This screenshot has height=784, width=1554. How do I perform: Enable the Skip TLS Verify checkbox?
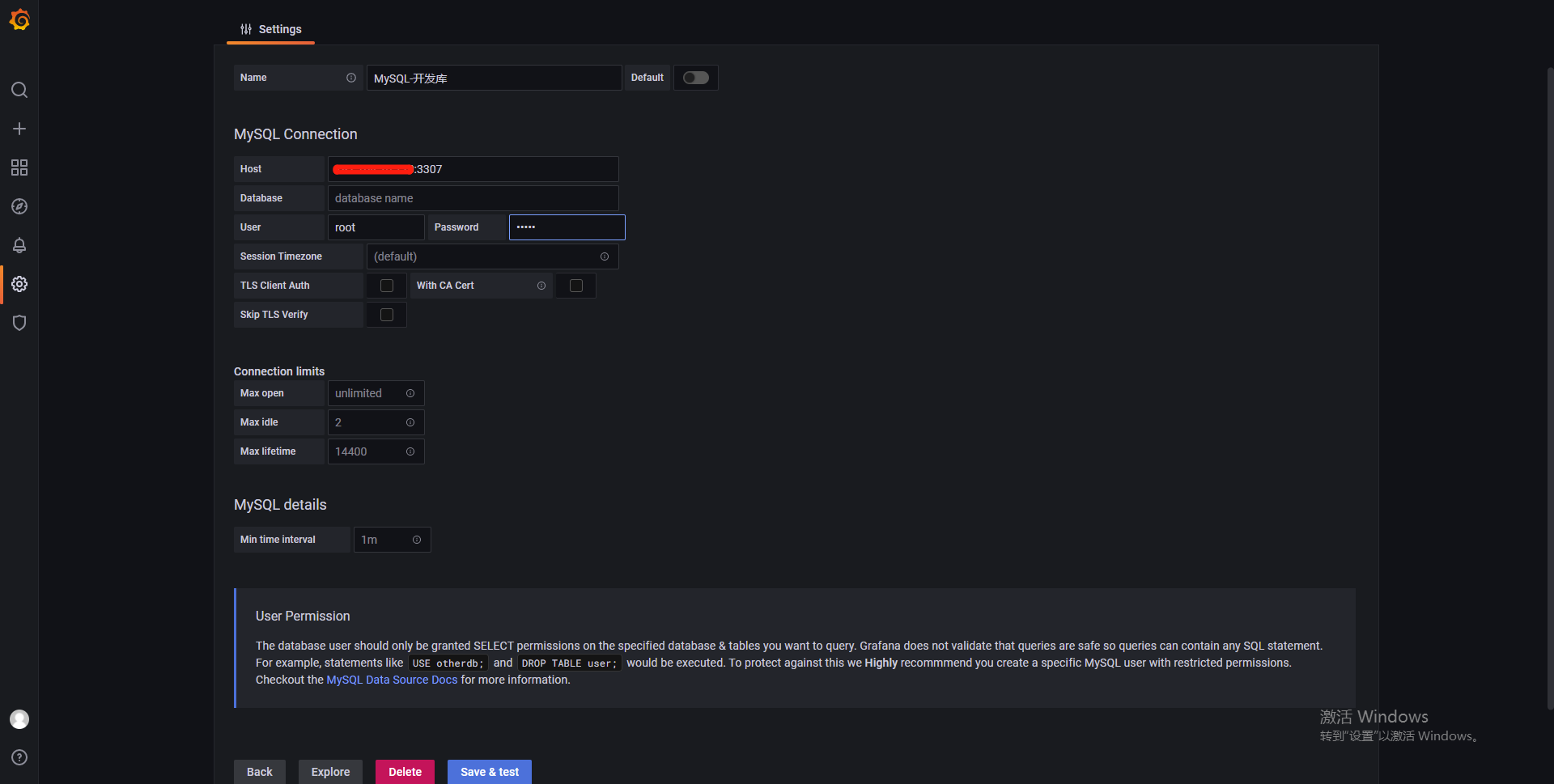point(387,315)
